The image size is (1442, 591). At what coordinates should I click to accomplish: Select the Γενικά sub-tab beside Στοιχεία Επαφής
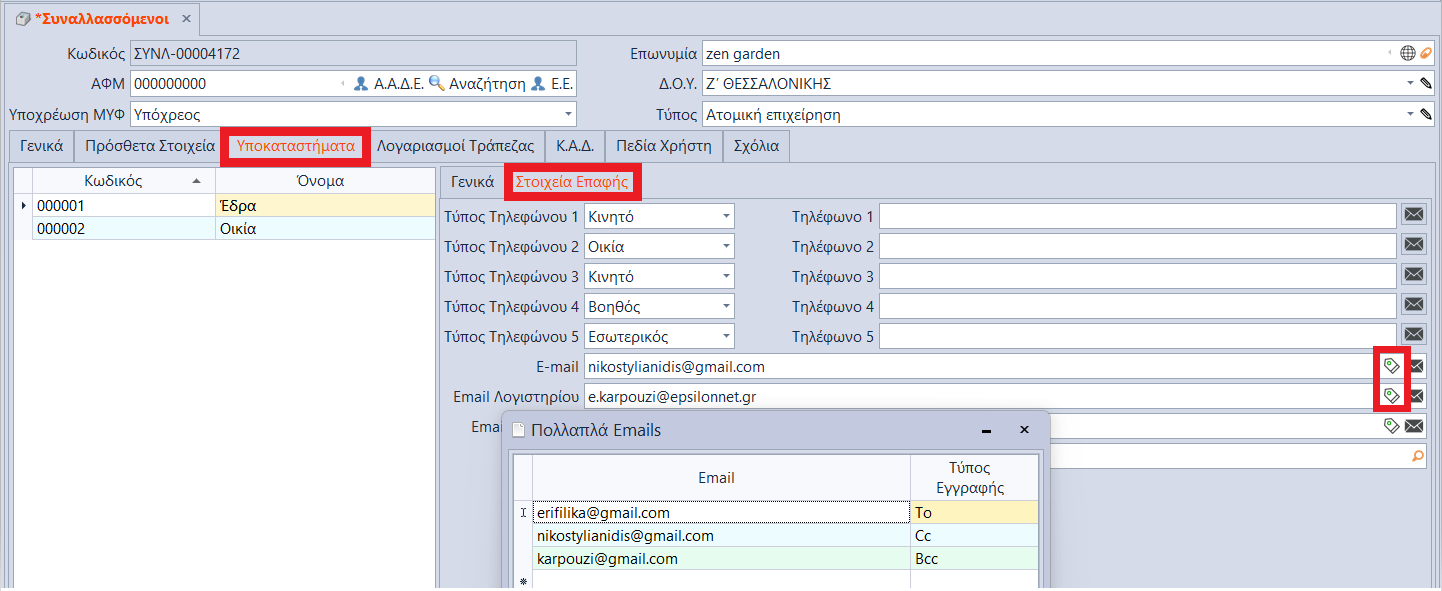click(x=472, y=182)
